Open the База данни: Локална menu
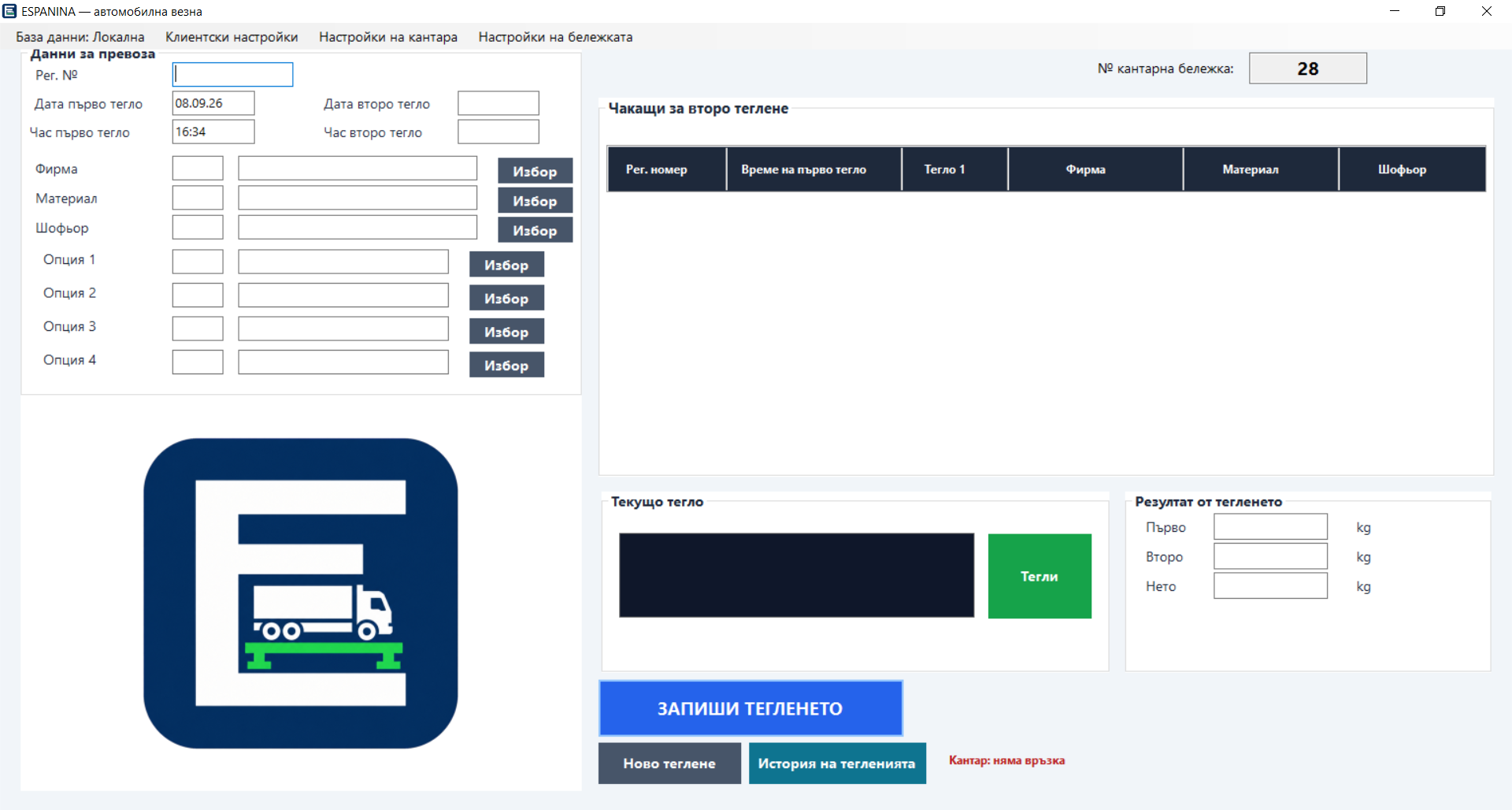1512x810 pixels. click(x=80, y=37)
